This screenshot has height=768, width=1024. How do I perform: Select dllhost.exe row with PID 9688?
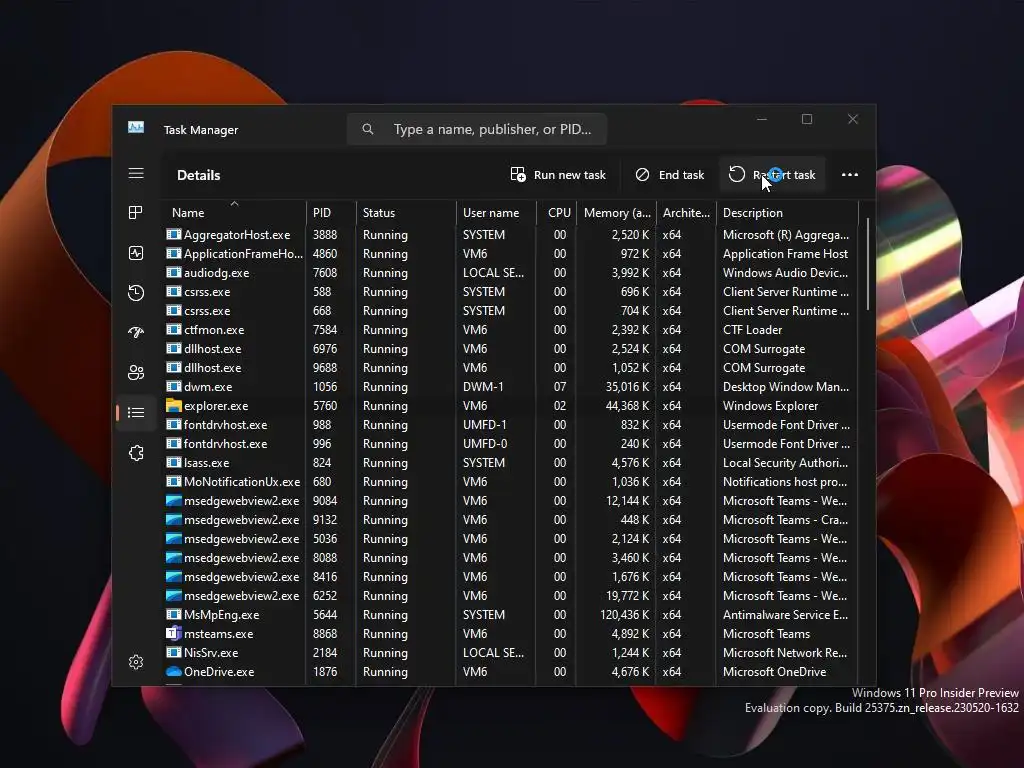[511, 368]
